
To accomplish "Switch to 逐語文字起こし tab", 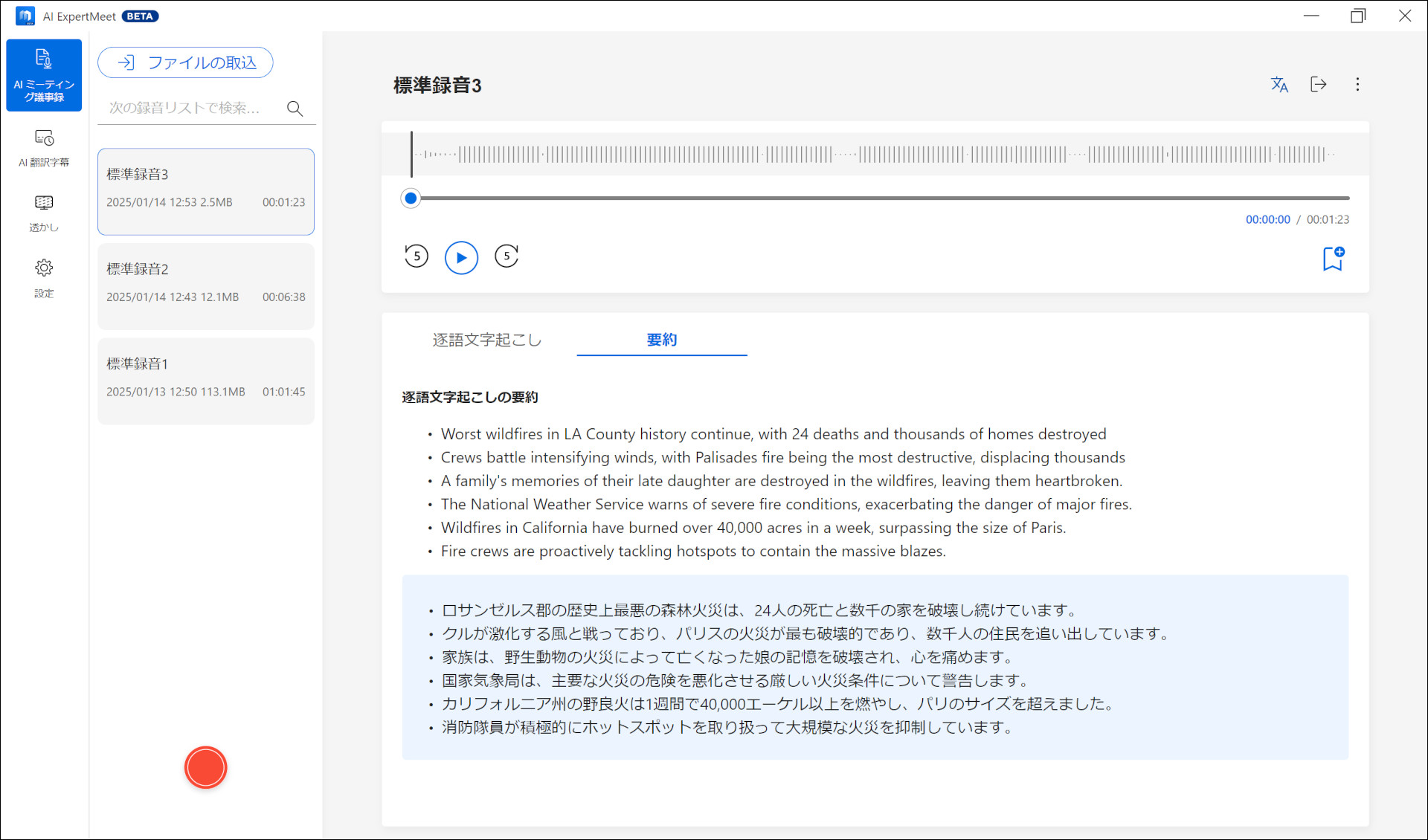I will pyautogui.click(x=487, y=340).
